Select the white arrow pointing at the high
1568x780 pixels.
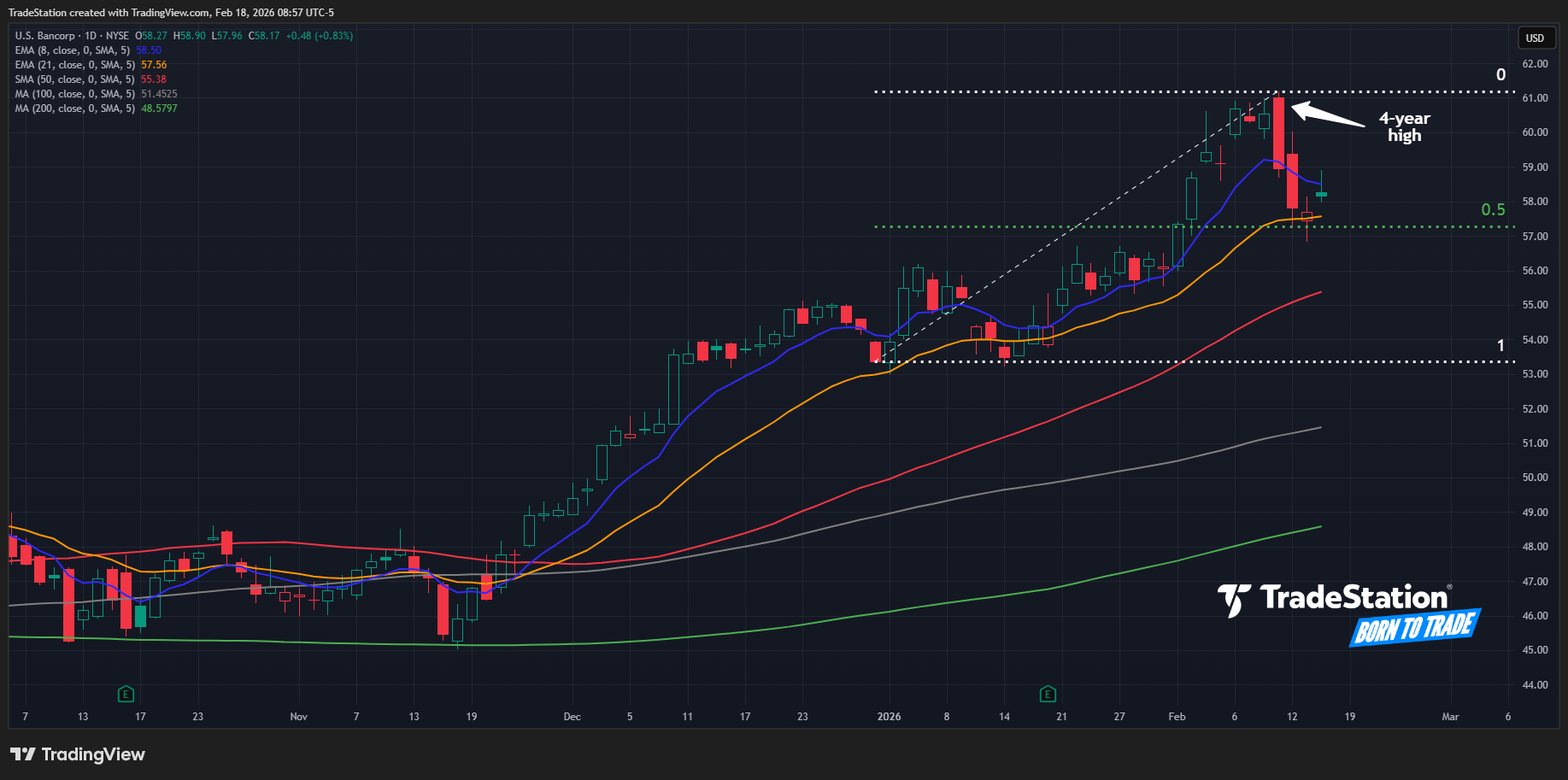point(1327,115)
